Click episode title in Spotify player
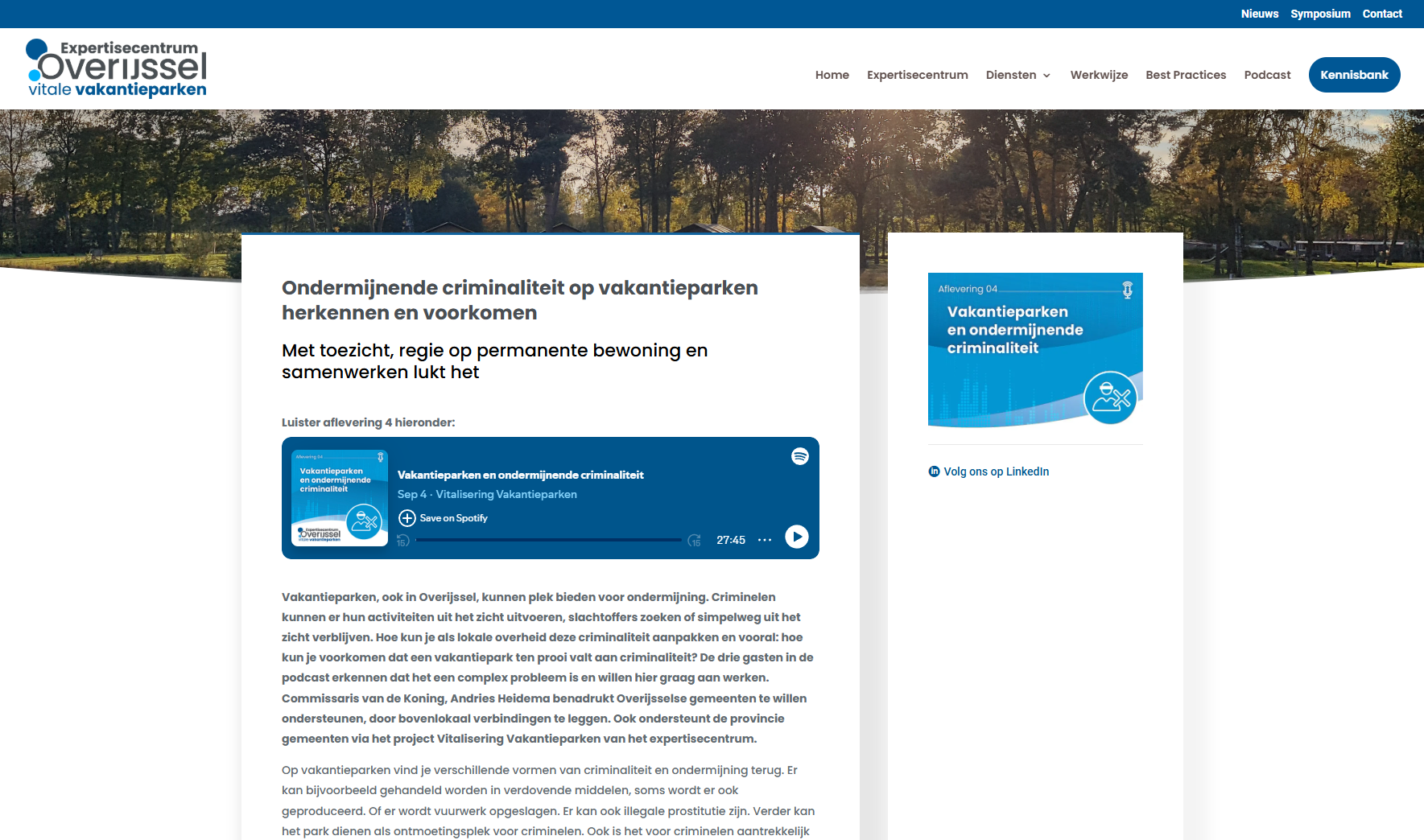 click(520, 475)
